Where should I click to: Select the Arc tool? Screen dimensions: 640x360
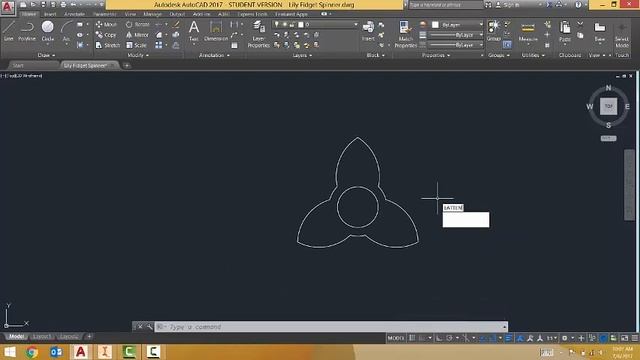[66, 31]
